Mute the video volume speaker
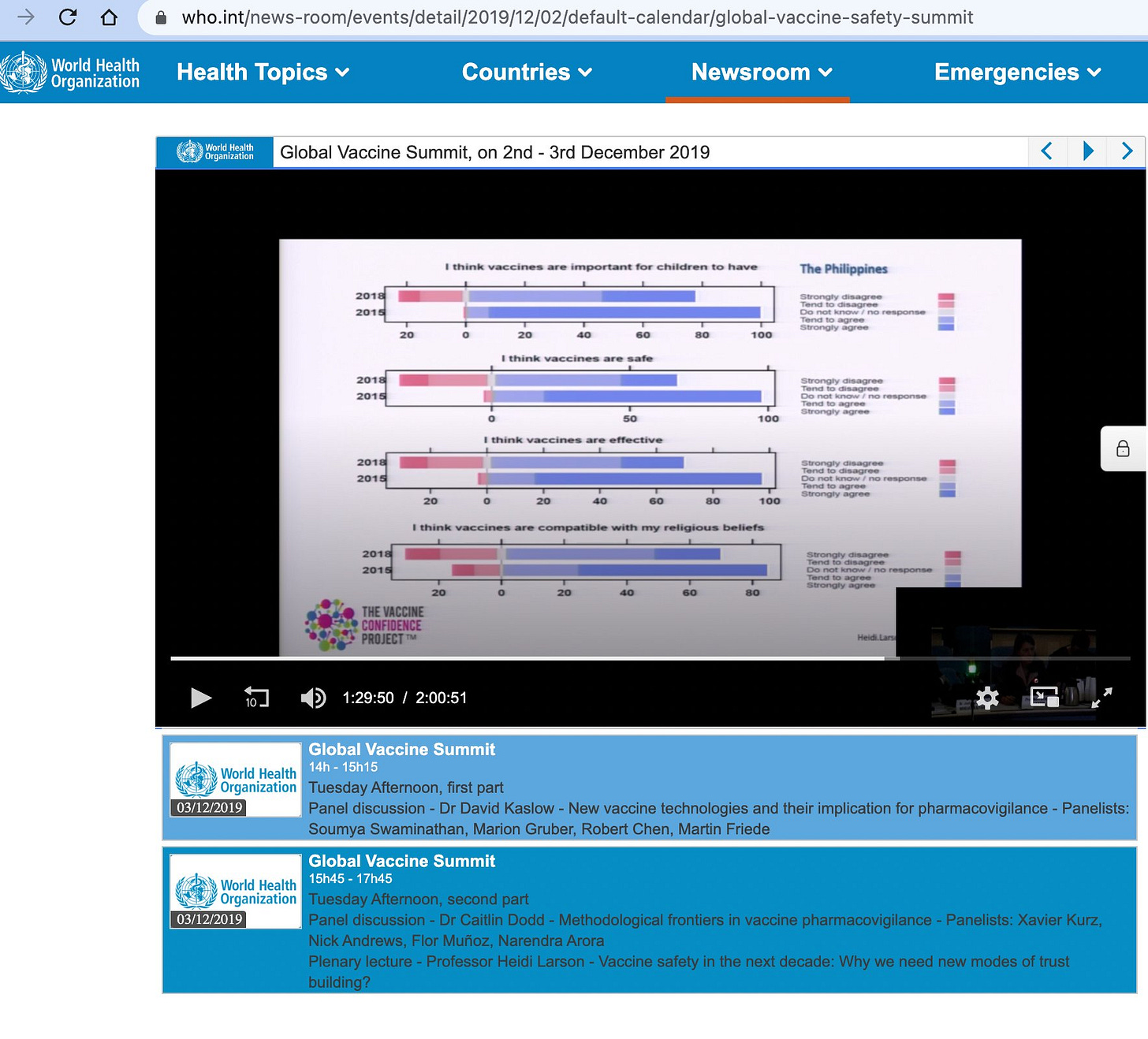Viewport: 1148px width, 1039px height. click(x=313, y=698)
